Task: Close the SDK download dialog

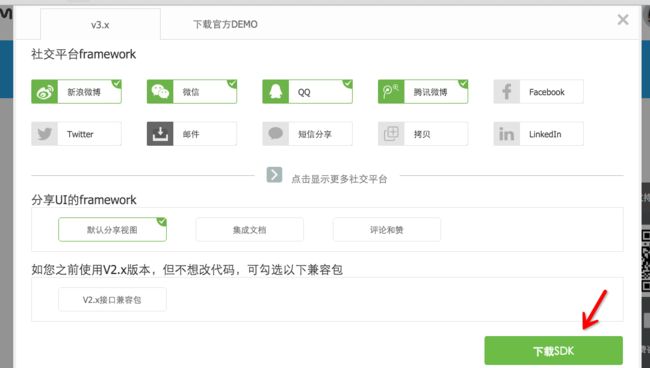Action: click(623, 19)
